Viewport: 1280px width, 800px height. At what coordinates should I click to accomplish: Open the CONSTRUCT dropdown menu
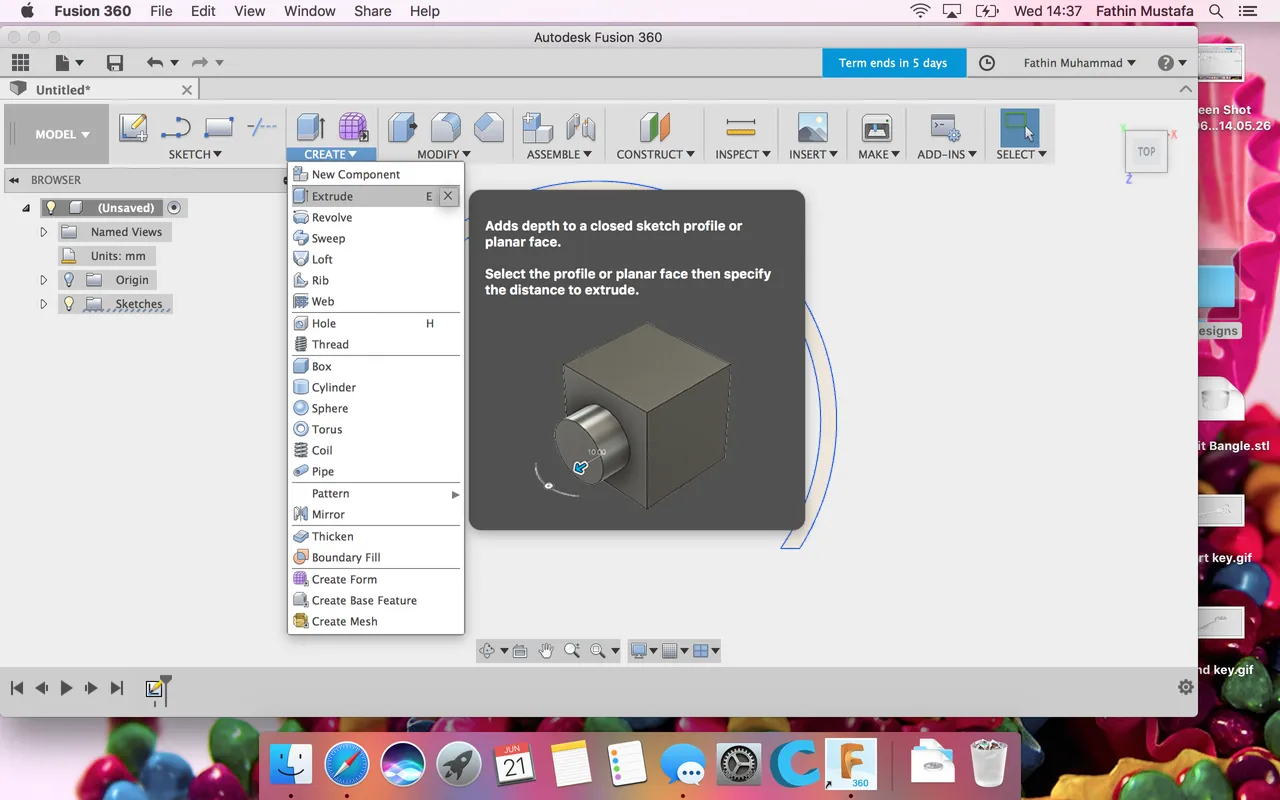[656, 155]
